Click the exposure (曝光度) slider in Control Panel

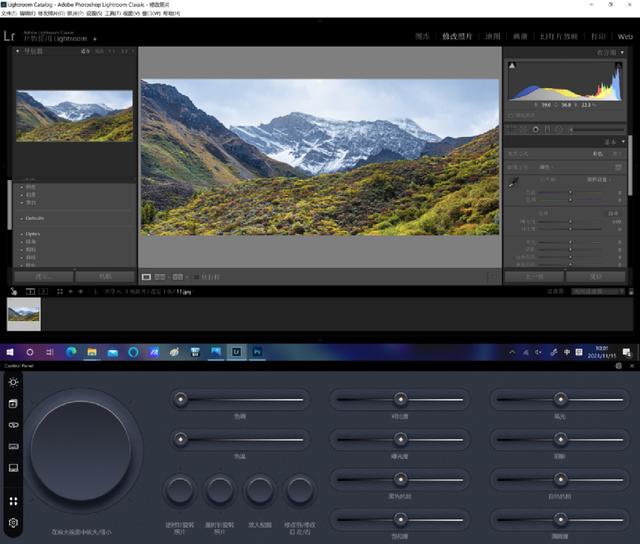pos(400,438)
